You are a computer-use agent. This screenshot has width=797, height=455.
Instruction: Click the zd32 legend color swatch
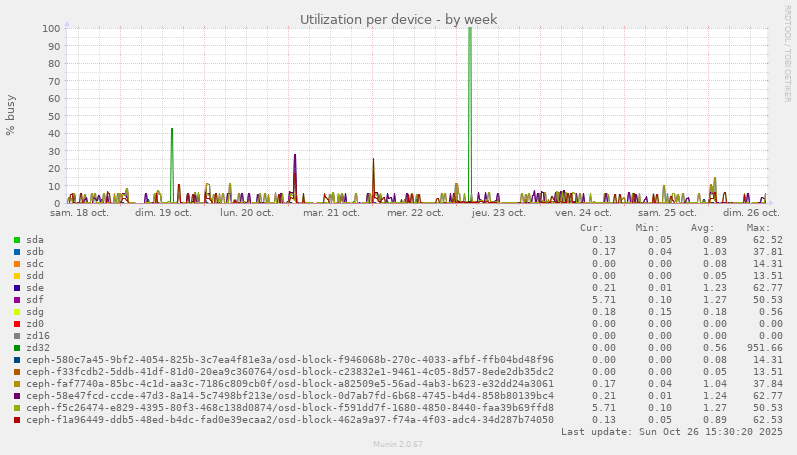[x=17, y=348]
